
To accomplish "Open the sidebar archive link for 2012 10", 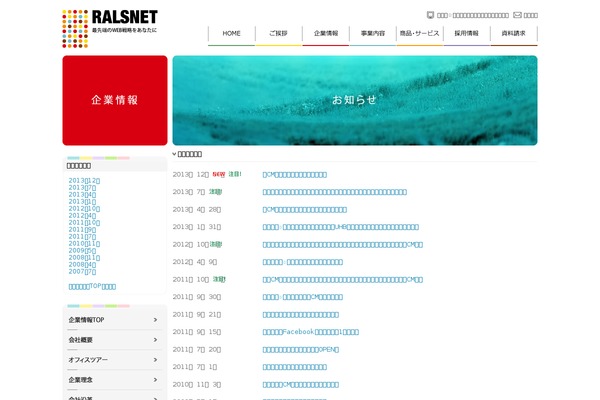I will coord(84,209).
